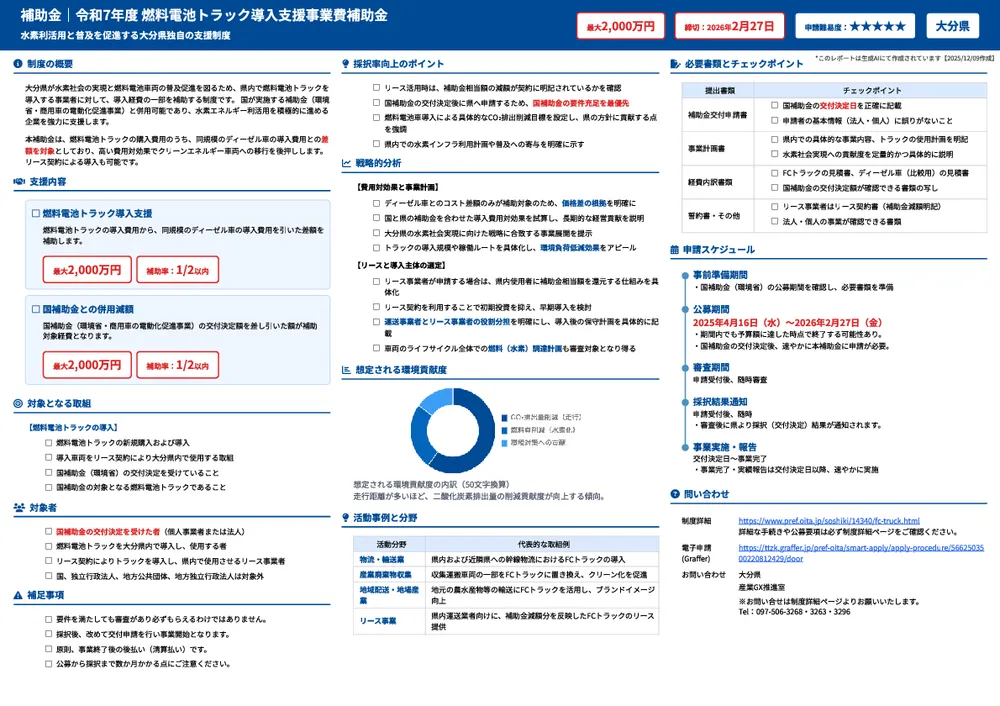Click the document icon beside 必要書類とチェックポイント
1000x706 pixels.
[675, 64]
